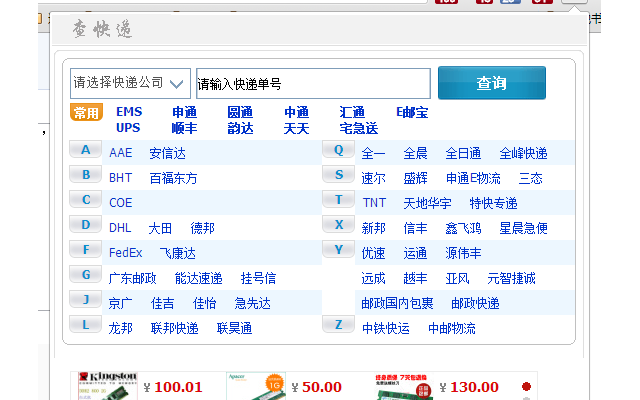640x400 pixels.
Task: Click the letter F index button
Action: click(85, 249)
